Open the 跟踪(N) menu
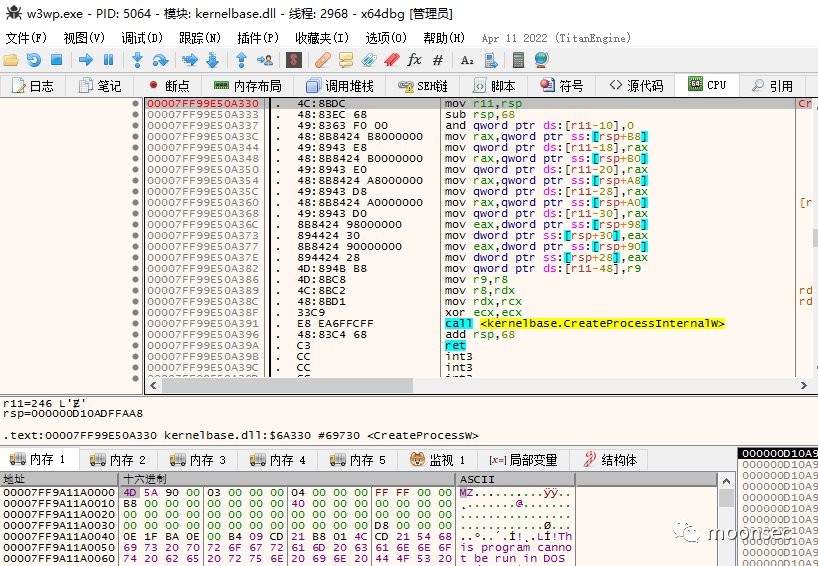This screenshot has height=566, width=818. (200, 38)
